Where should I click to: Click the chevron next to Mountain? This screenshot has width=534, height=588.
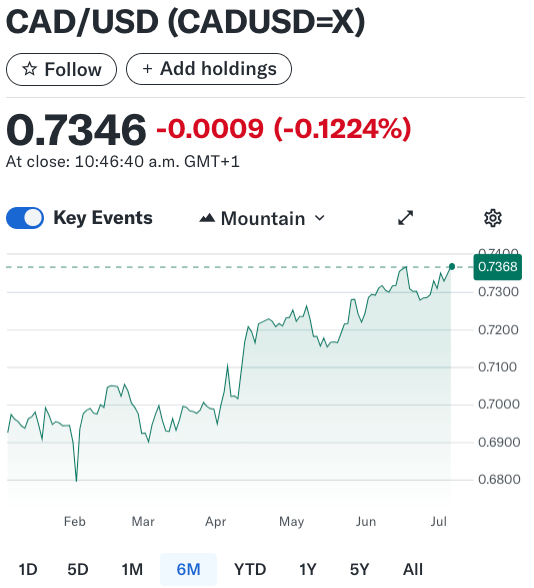click(x=320, y=218)
